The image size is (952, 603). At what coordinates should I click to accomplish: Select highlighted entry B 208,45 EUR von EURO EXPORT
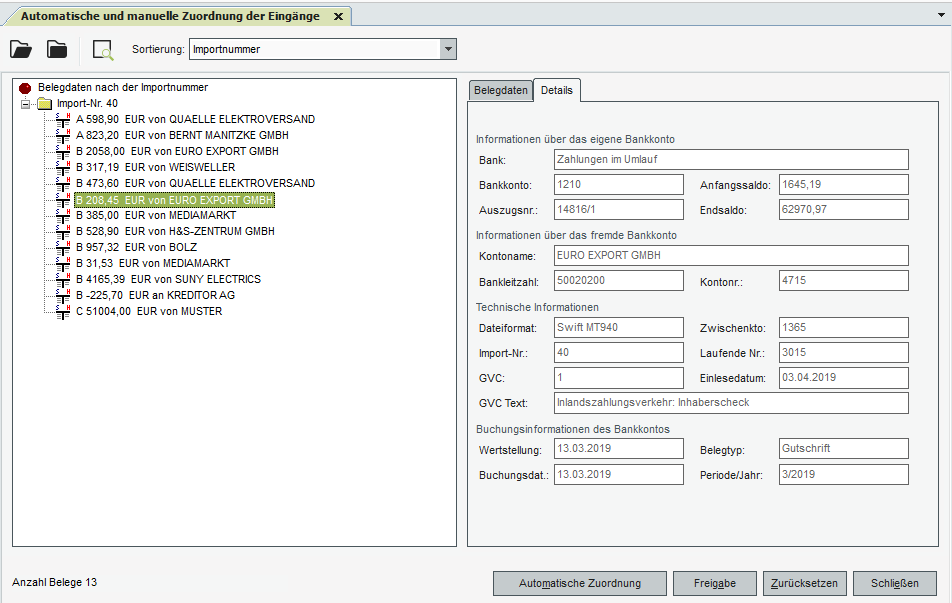point(175,200)
